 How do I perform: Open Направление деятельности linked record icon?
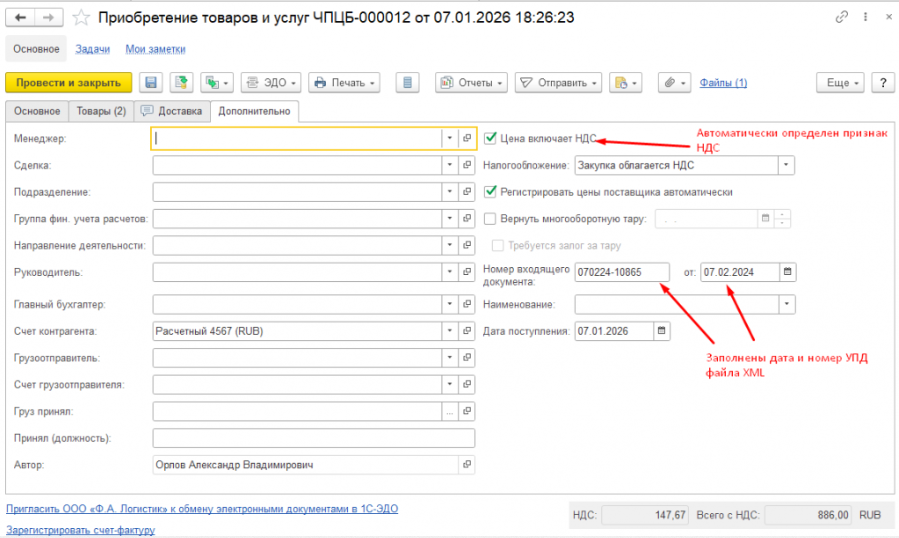(467, 245)
